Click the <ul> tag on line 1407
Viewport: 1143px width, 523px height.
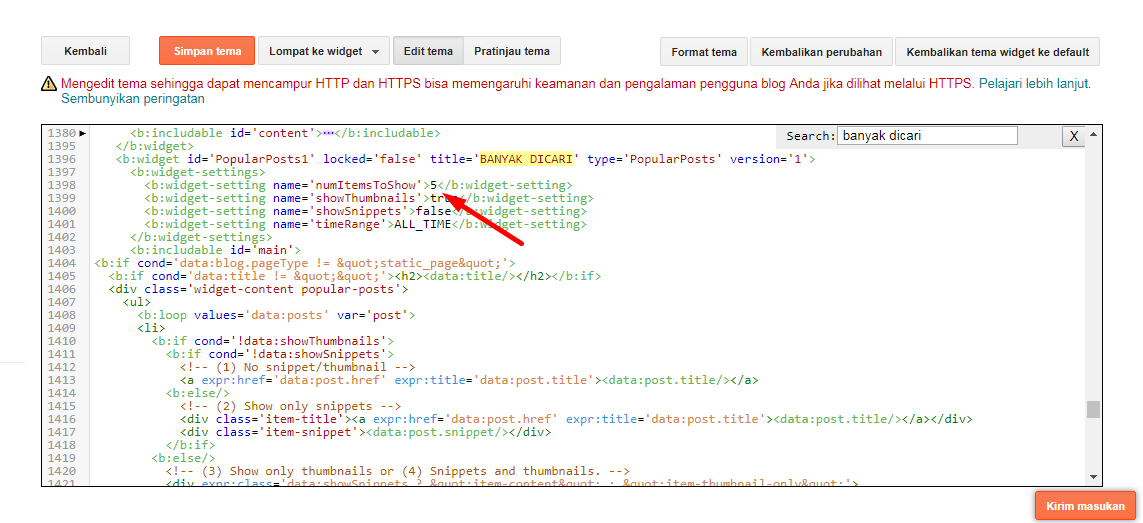click(x=136, y=302)
